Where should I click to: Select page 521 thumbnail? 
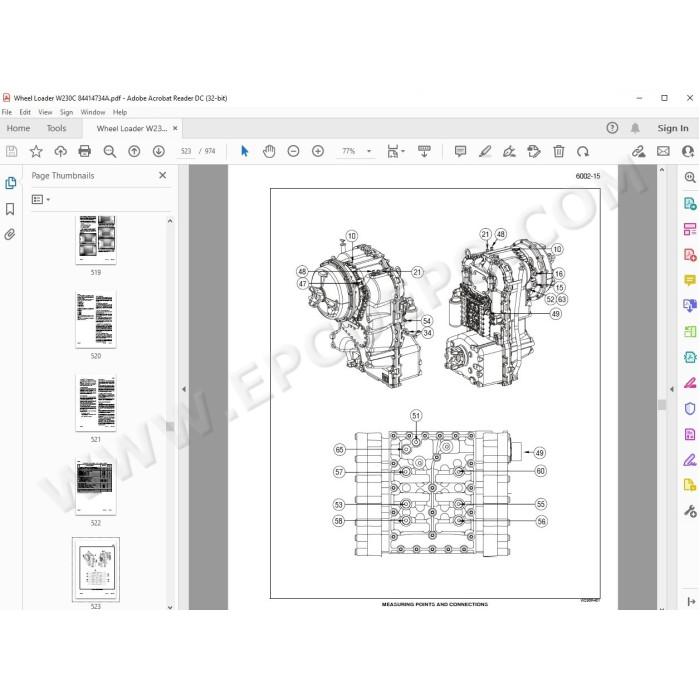(x=96, y=403)
